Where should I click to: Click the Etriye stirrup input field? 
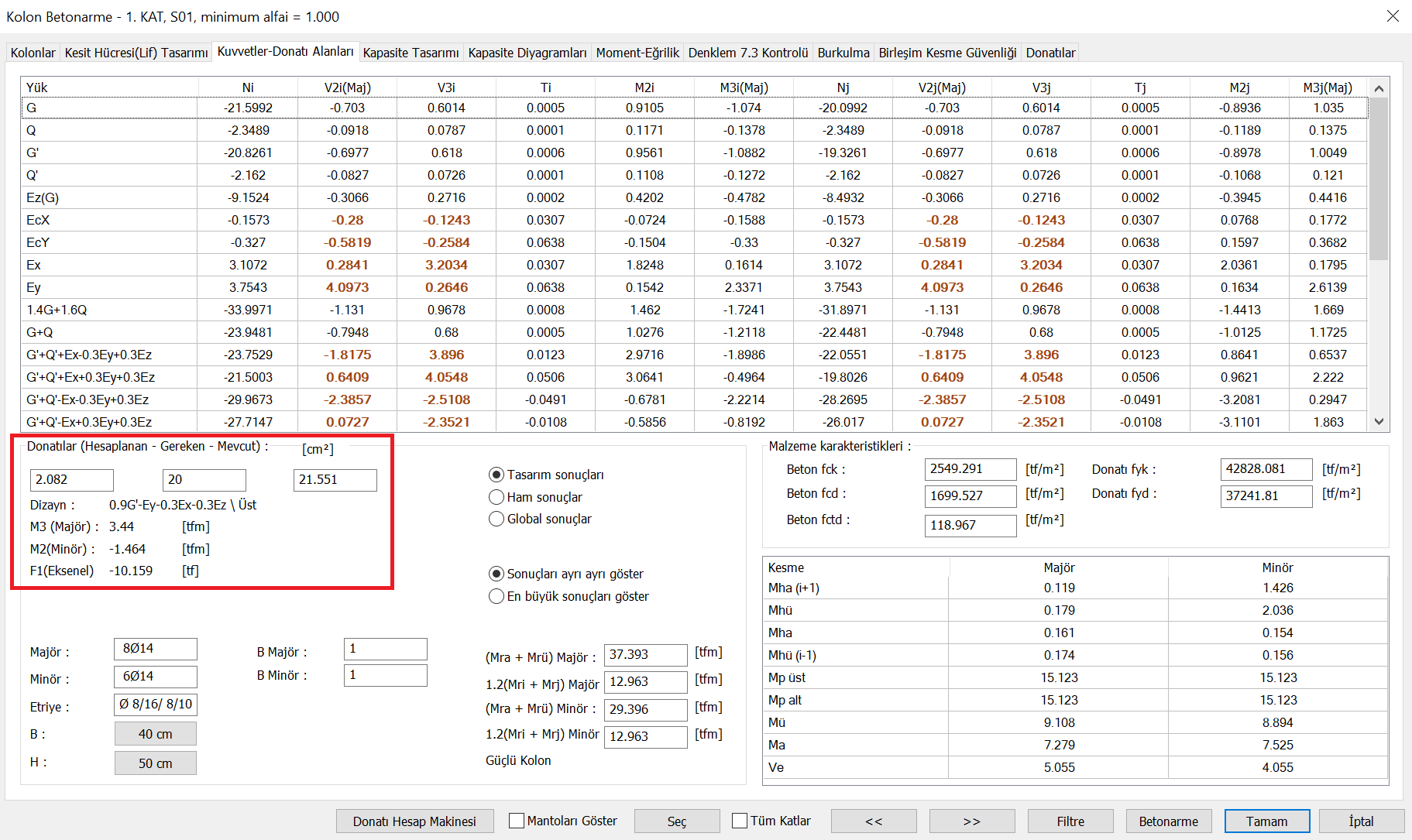click(155, 705)
